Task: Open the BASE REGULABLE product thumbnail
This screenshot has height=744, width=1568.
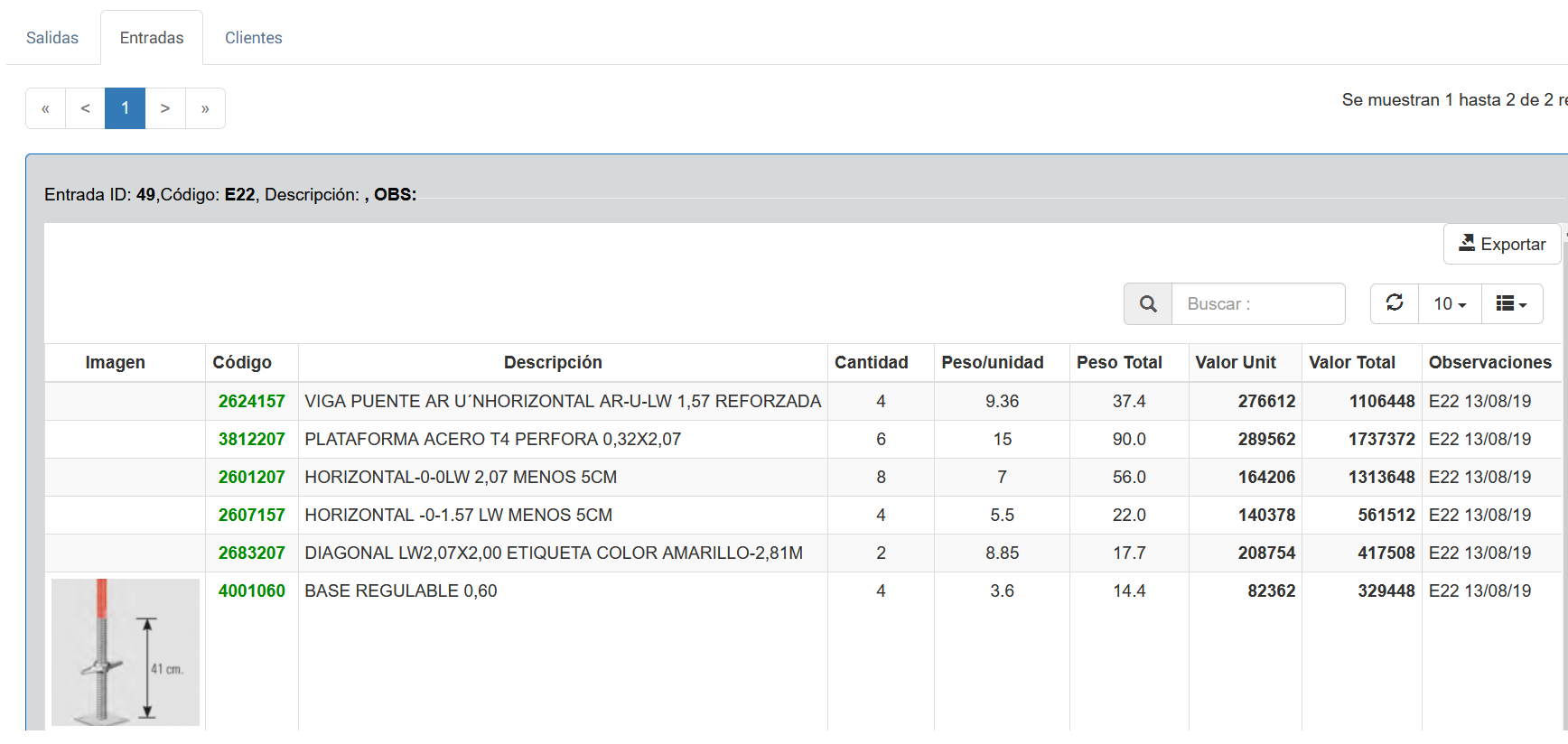Action: point(126,652)
